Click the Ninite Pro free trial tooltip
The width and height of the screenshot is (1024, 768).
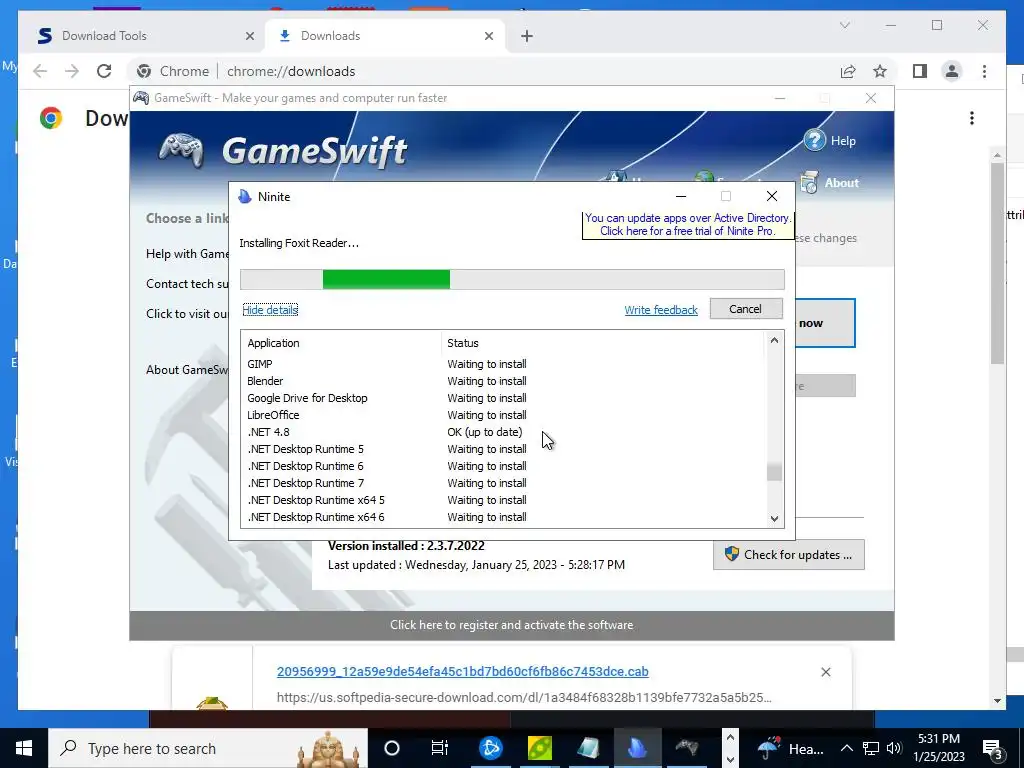[688, 225]
